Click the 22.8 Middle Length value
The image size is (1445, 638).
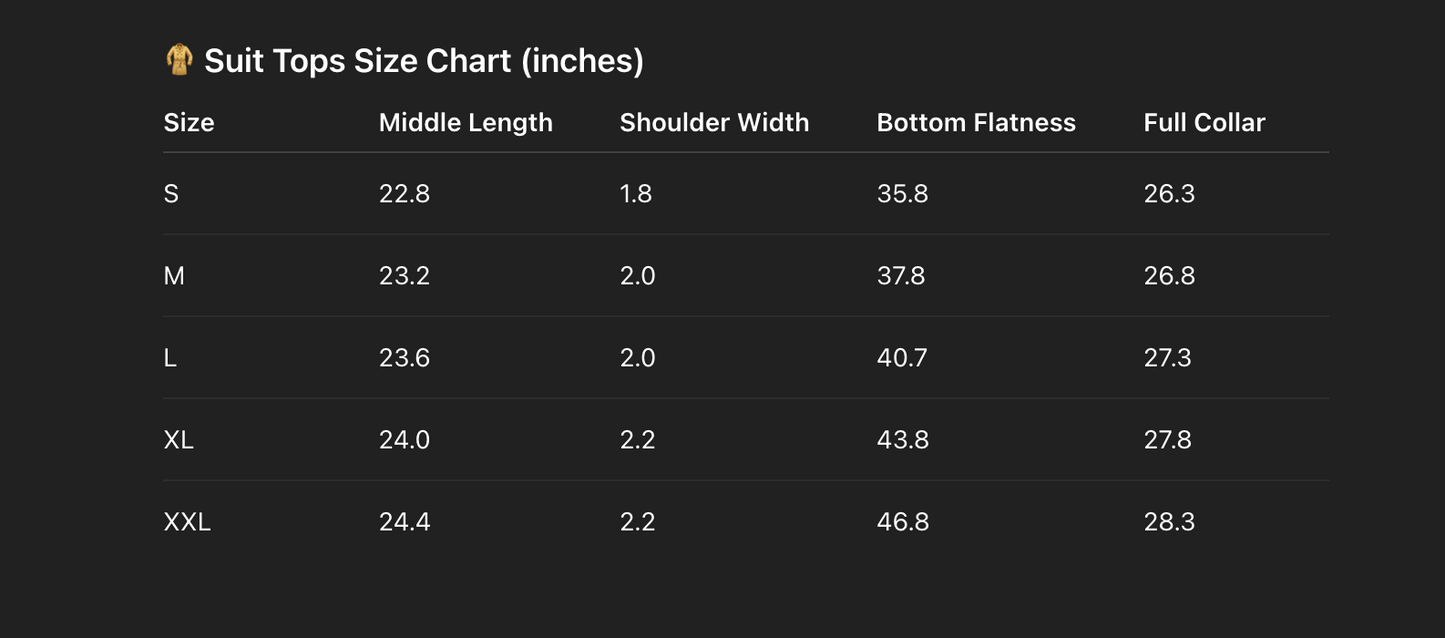tap(404, 193)
